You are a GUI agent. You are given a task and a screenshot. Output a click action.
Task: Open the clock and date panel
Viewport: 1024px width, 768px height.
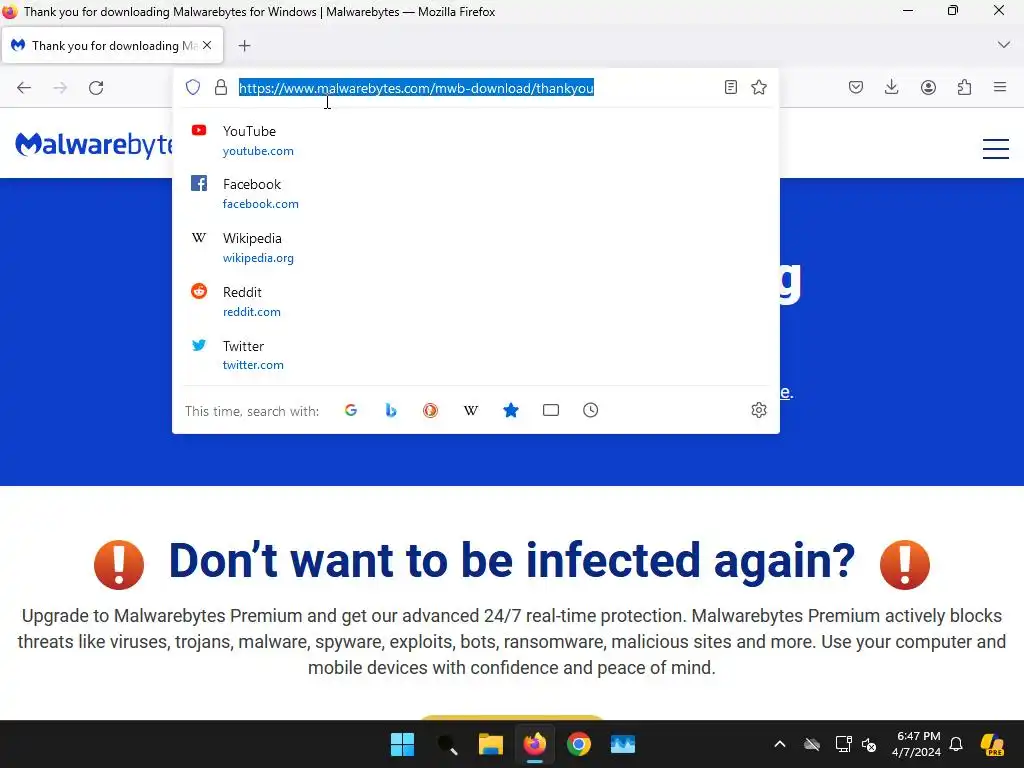pyautogui.click(x=918, y=744)
